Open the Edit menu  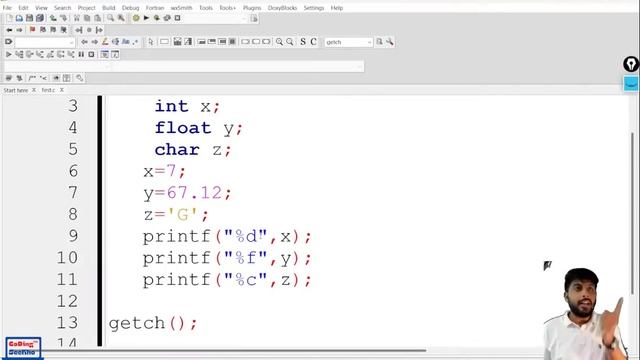(x=23, y=8)
